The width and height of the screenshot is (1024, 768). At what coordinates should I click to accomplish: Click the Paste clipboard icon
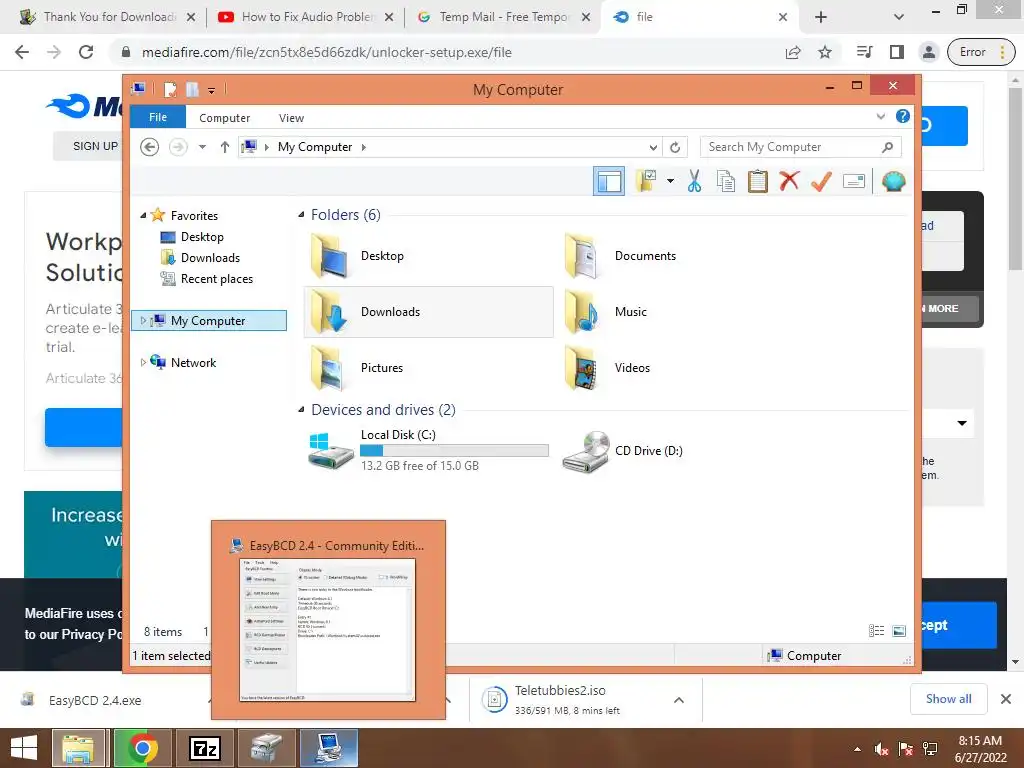(758, 181)
